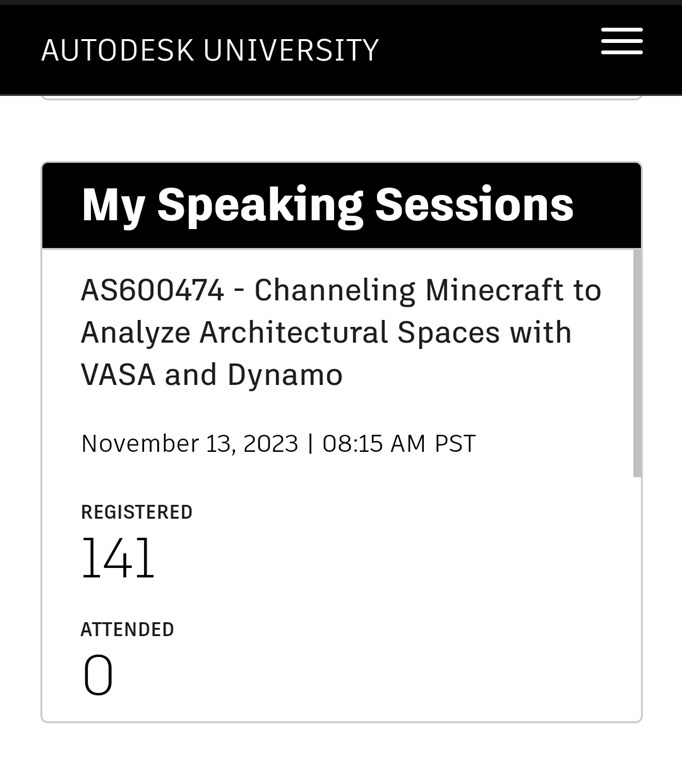Click the Autodesk University logo text
This screenshot has height=768, width=682.
tap(210, 50)
